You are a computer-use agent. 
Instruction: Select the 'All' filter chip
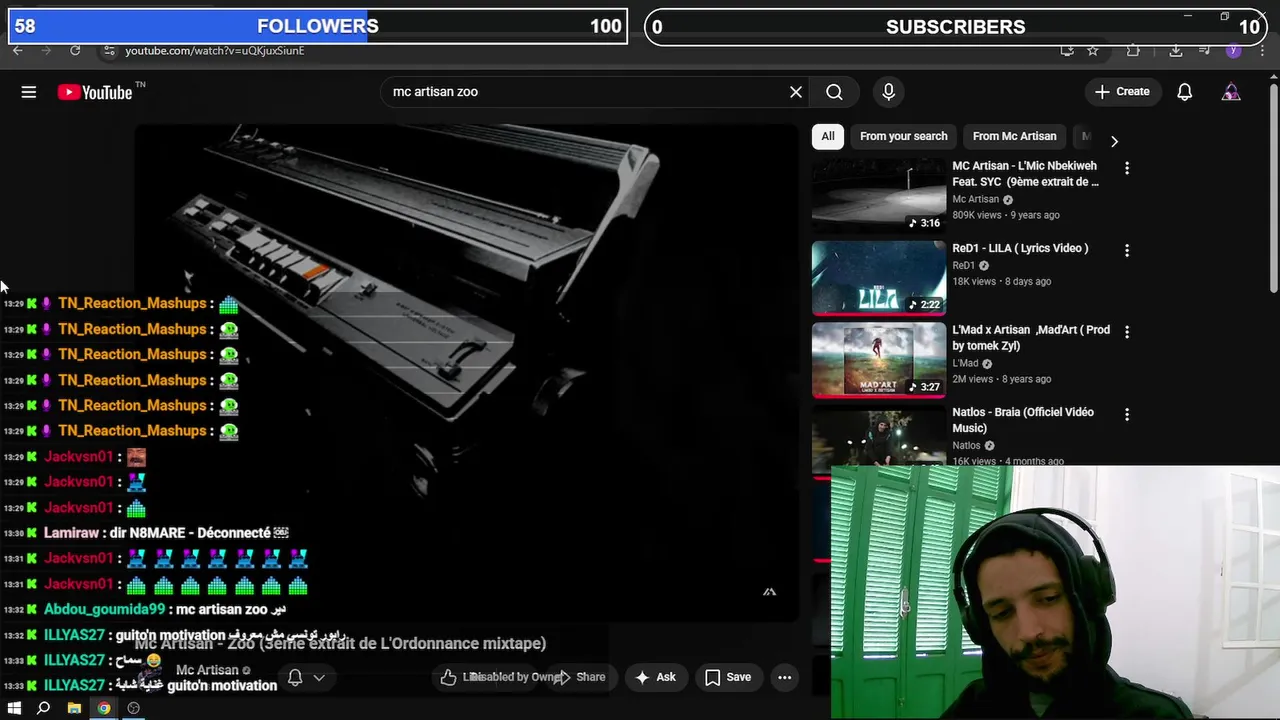(x=828, y=136)
